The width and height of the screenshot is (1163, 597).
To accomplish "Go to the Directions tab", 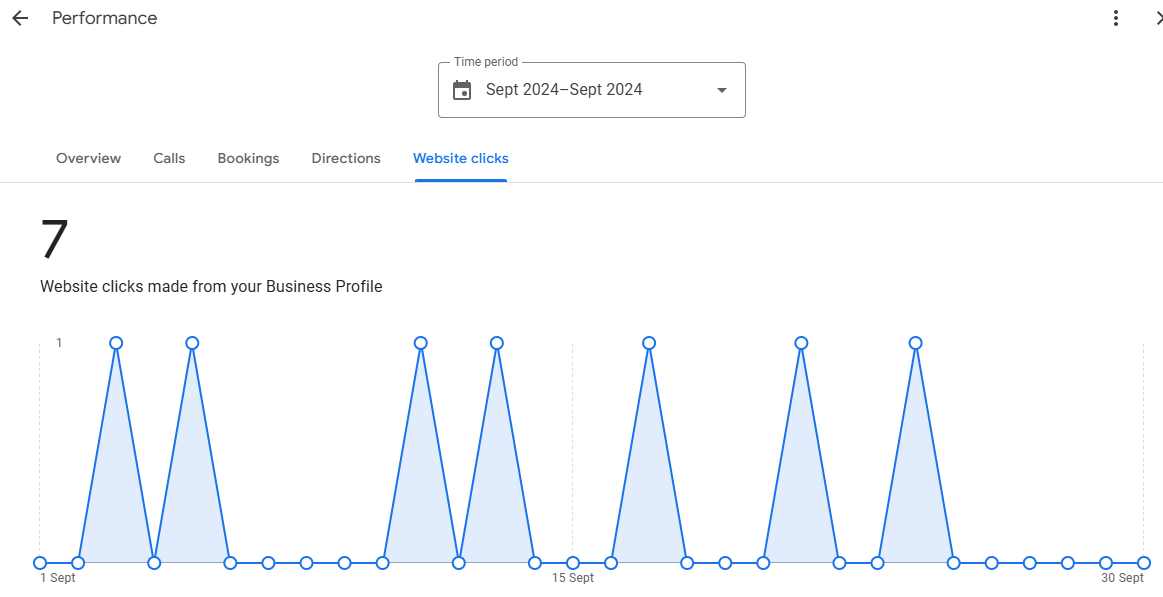I will point(346,158).
